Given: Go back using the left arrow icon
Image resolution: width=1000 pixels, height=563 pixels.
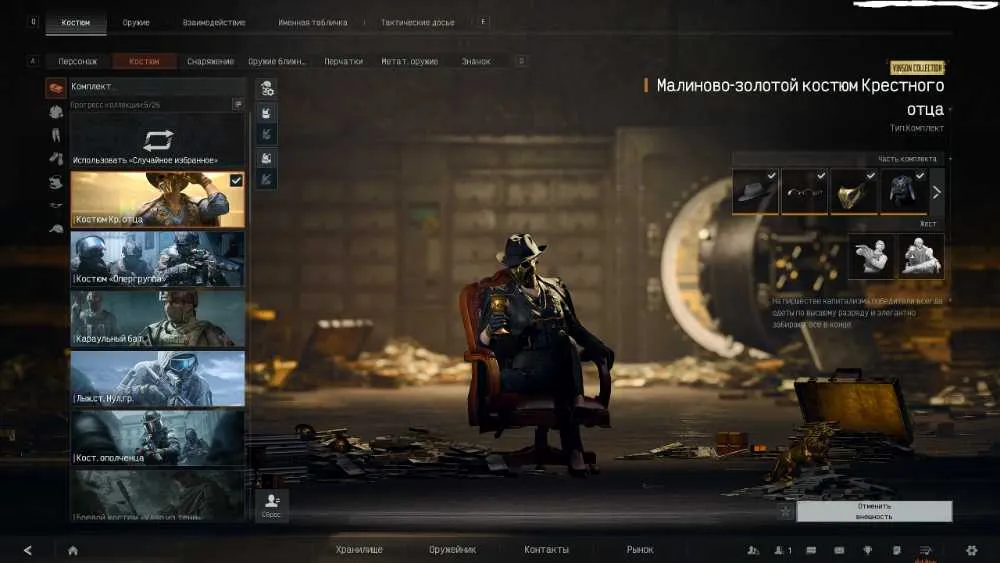Looking at the screenshot, I should tap(27, 550).
